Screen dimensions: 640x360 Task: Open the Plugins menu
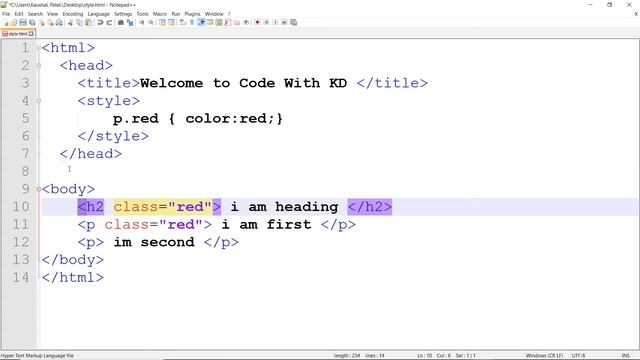(x=192, y=14)
